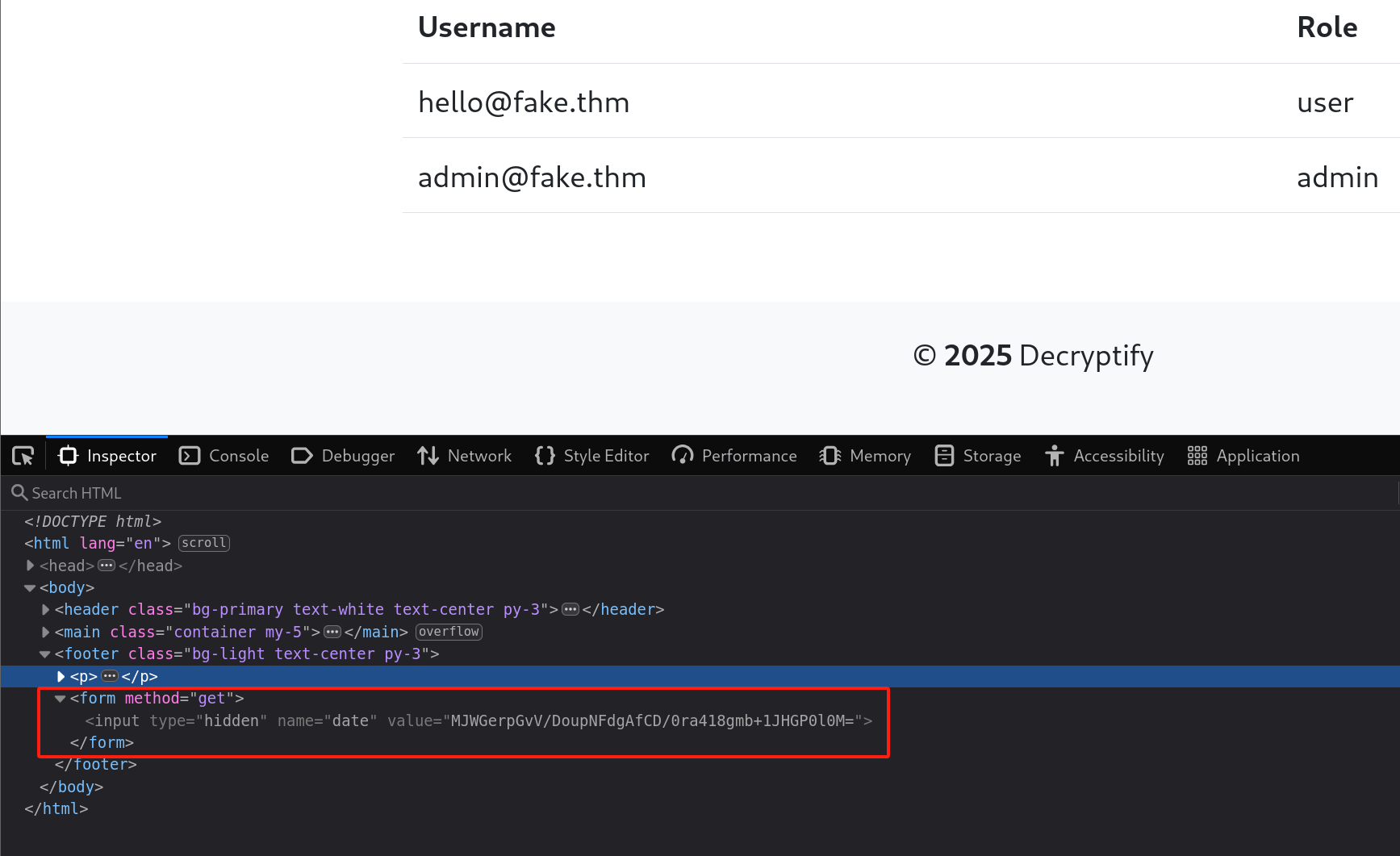The image size is (1400, 856).
Task: Select the pick element tool
Action: (22, 455)
